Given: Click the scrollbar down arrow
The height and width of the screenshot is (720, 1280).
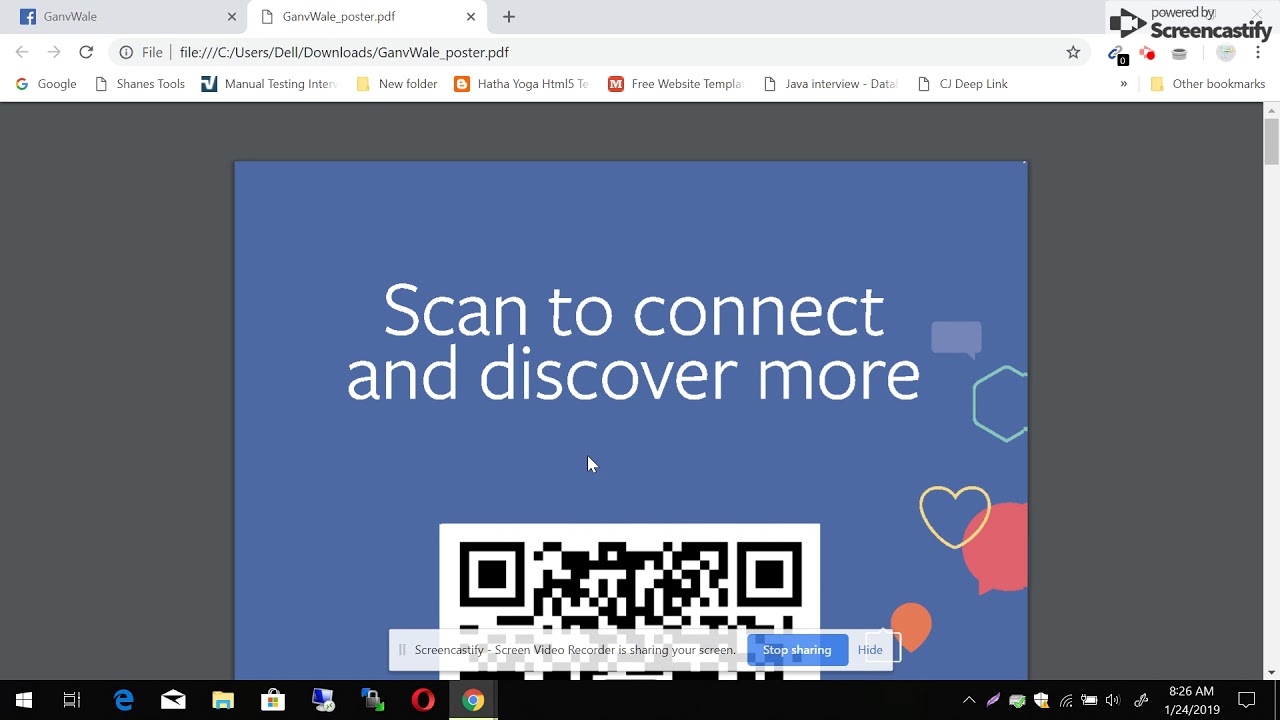Looking at the screenshot, I should click(x=1272, y=672).
